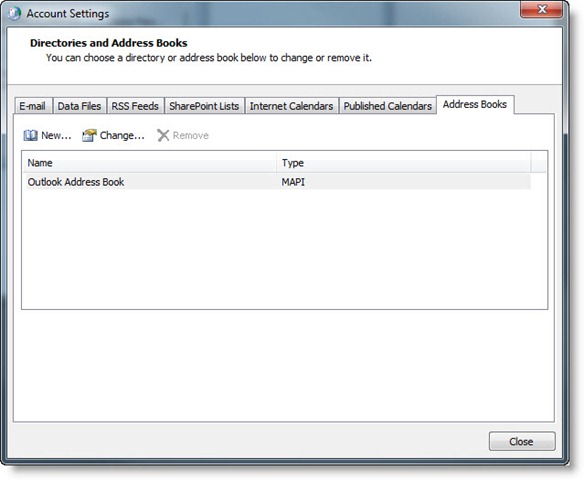Click the New... label text
The width and height of the screenshot is (584, 480).
56,136
